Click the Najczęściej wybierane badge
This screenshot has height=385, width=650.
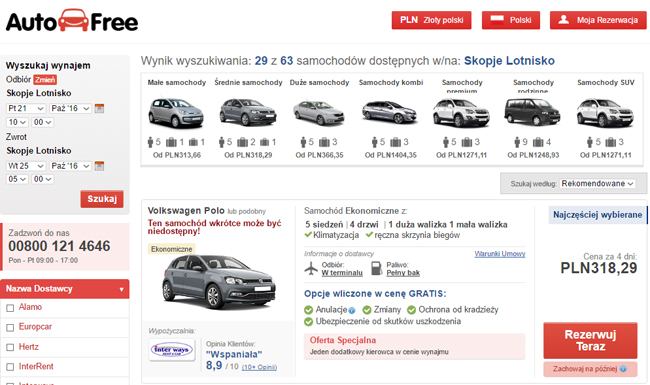597,215
